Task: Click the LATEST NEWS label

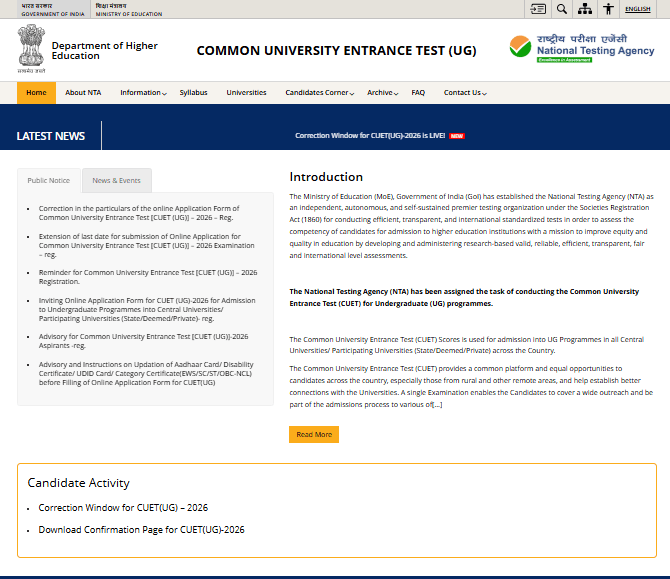Action: tap(50, 136)
